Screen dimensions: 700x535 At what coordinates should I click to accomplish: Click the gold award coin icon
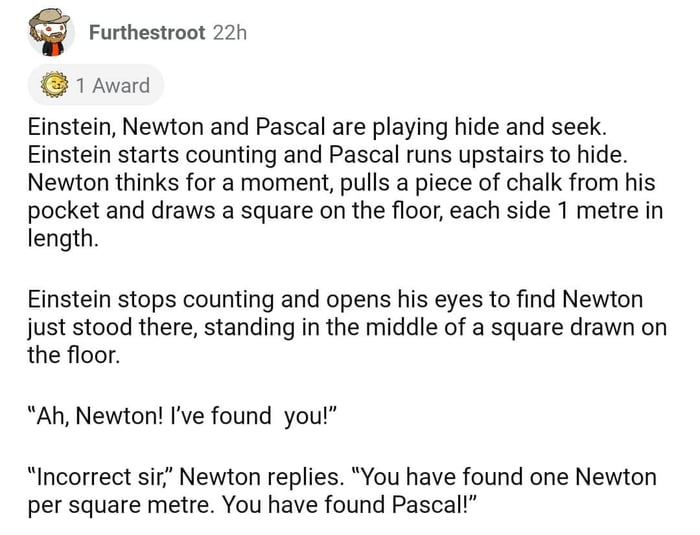pyautogui.click(x=53, y=86)
